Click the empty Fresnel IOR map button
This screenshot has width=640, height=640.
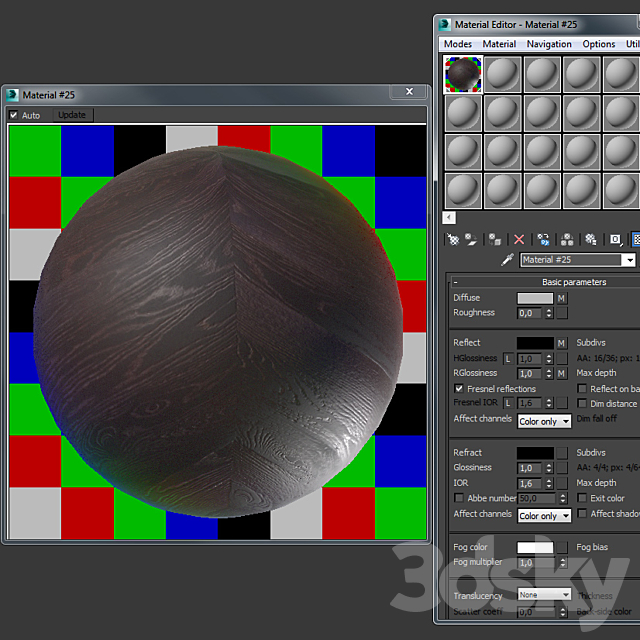[562, 403]
